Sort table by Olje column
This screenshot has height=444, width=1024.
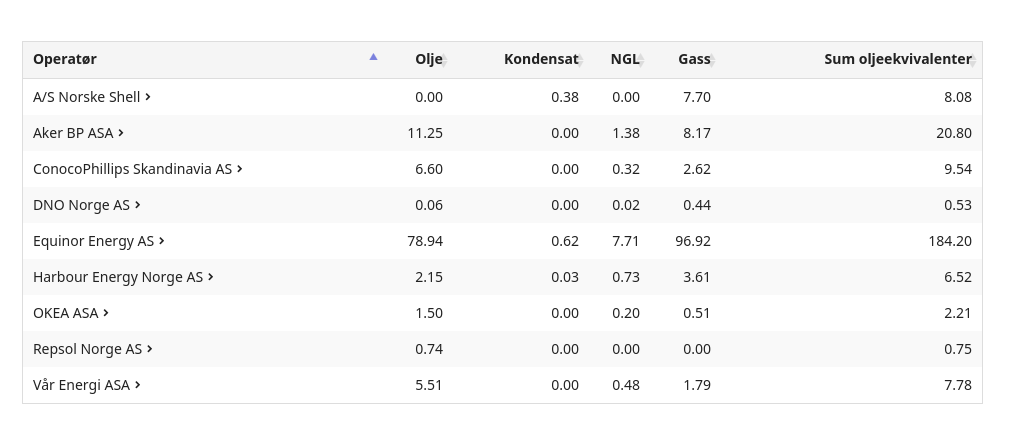point(429,59)
